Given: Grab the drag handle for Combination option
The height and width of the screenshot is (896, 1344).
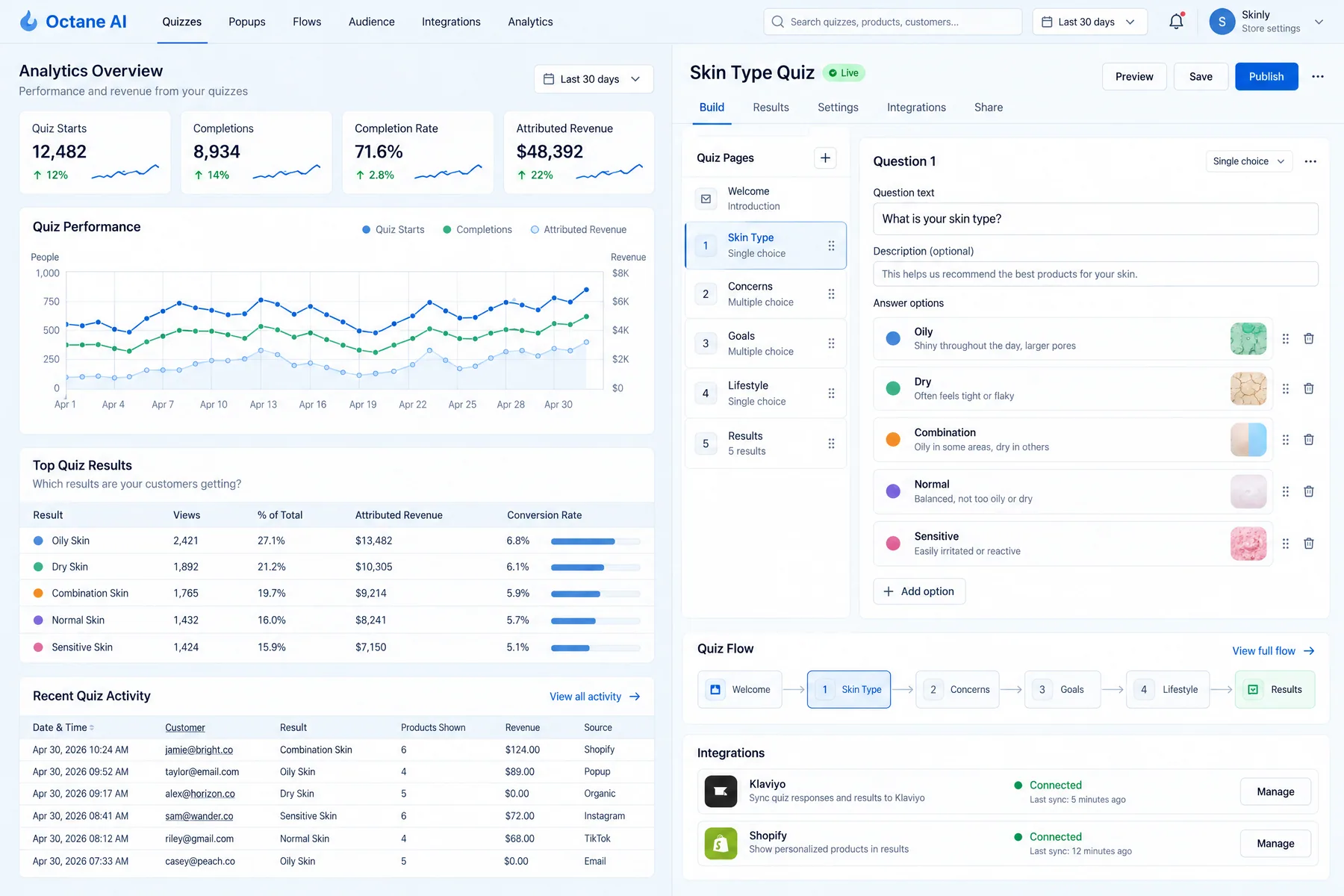Looking at the screenshot, I should tap(1286, 440).
